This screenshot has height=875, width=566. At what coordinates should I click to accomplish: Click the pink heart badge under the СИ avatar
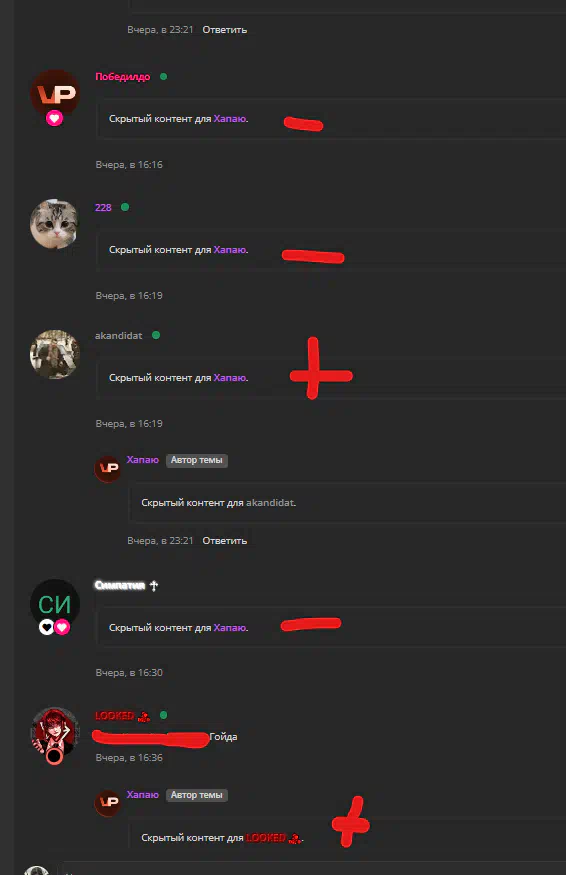(62, 627)
